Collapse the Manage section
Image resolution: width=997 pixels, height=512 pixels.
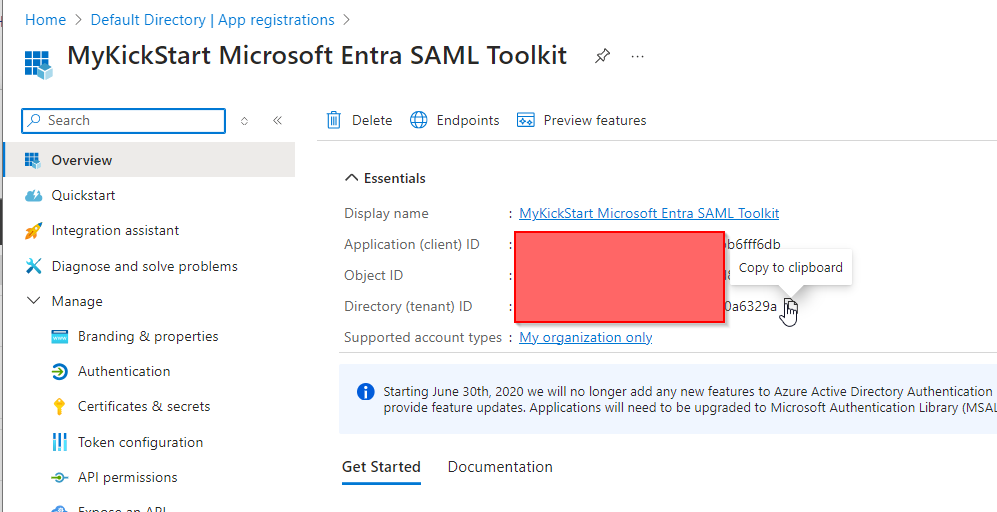(34, 301)
